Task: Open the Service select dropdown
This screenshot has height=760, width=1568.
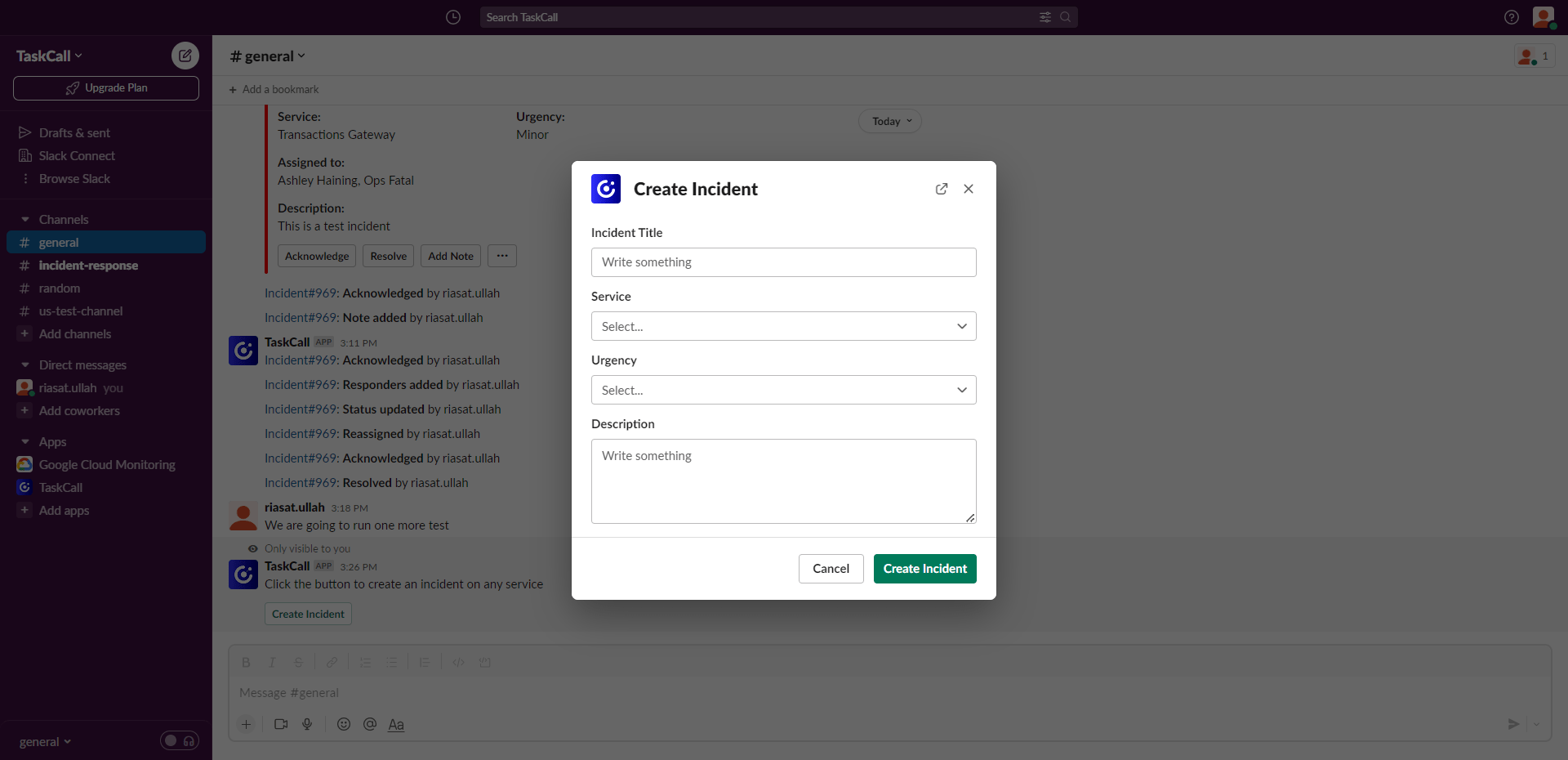Action: (x=783, y=326)
